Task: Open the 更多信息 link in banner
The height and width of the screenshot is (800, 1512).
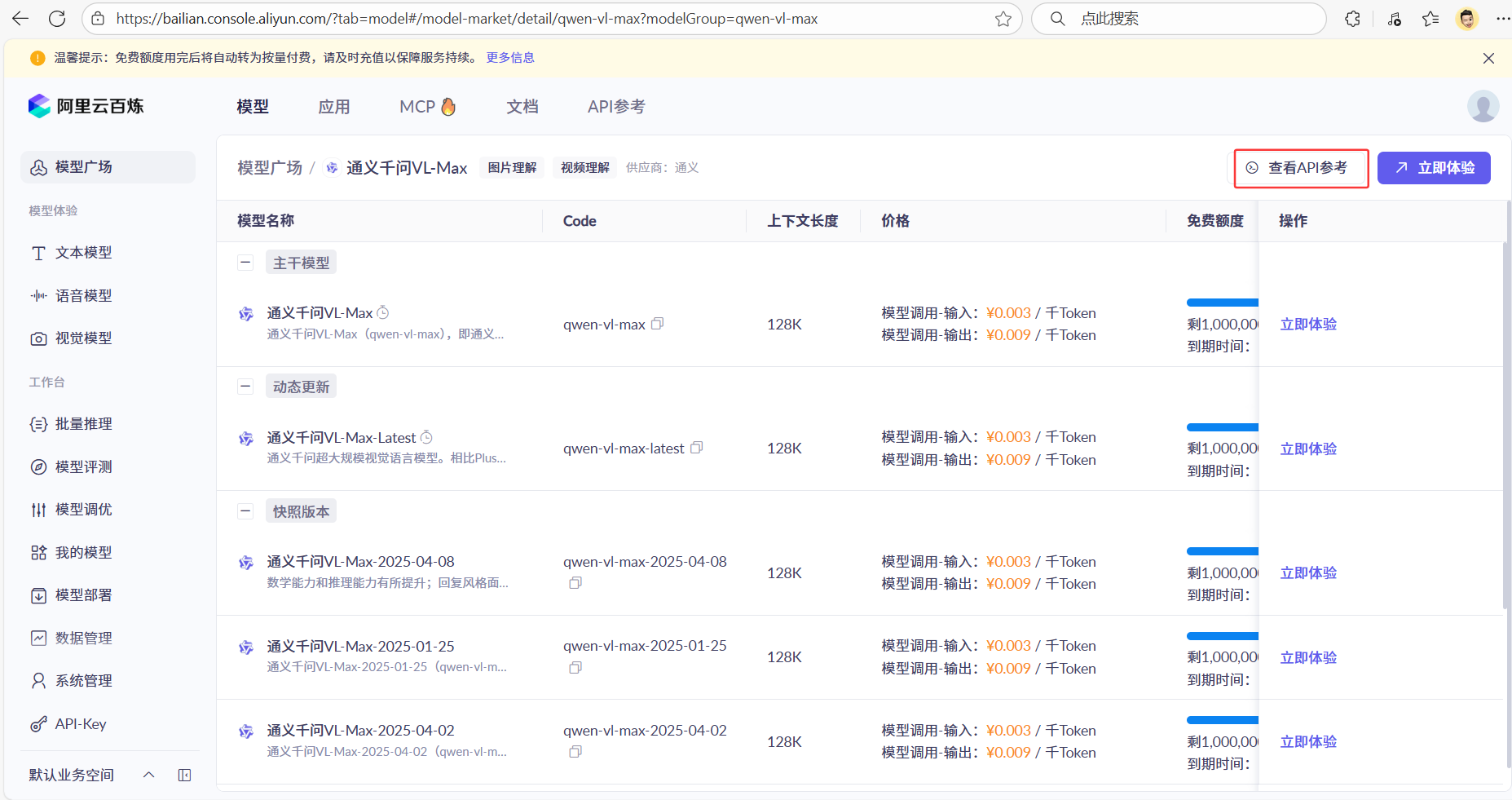Action: [x=510, y=58]
